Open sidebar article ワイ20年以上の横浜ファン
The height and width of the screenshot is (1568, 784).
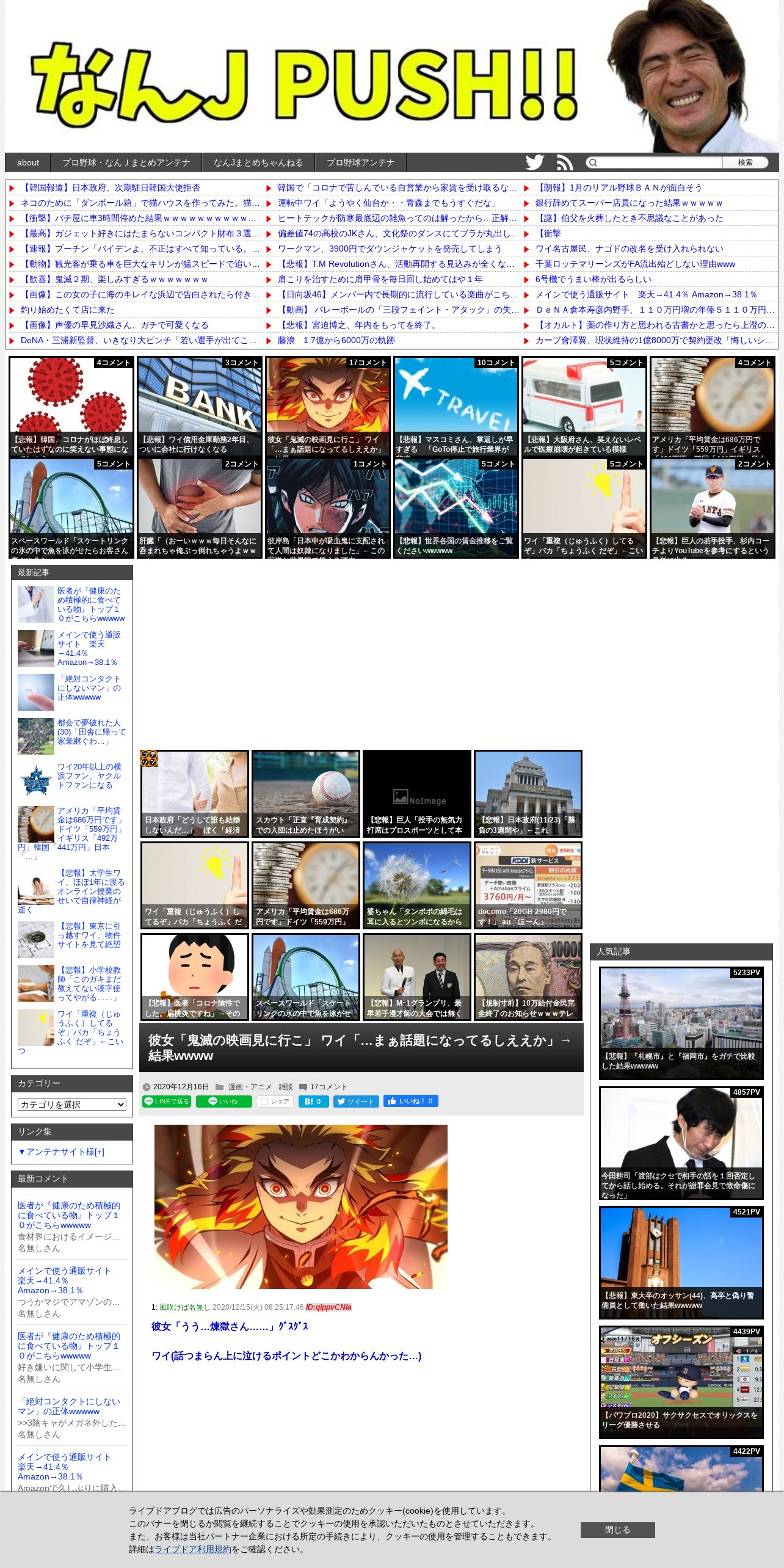(89, 775)
